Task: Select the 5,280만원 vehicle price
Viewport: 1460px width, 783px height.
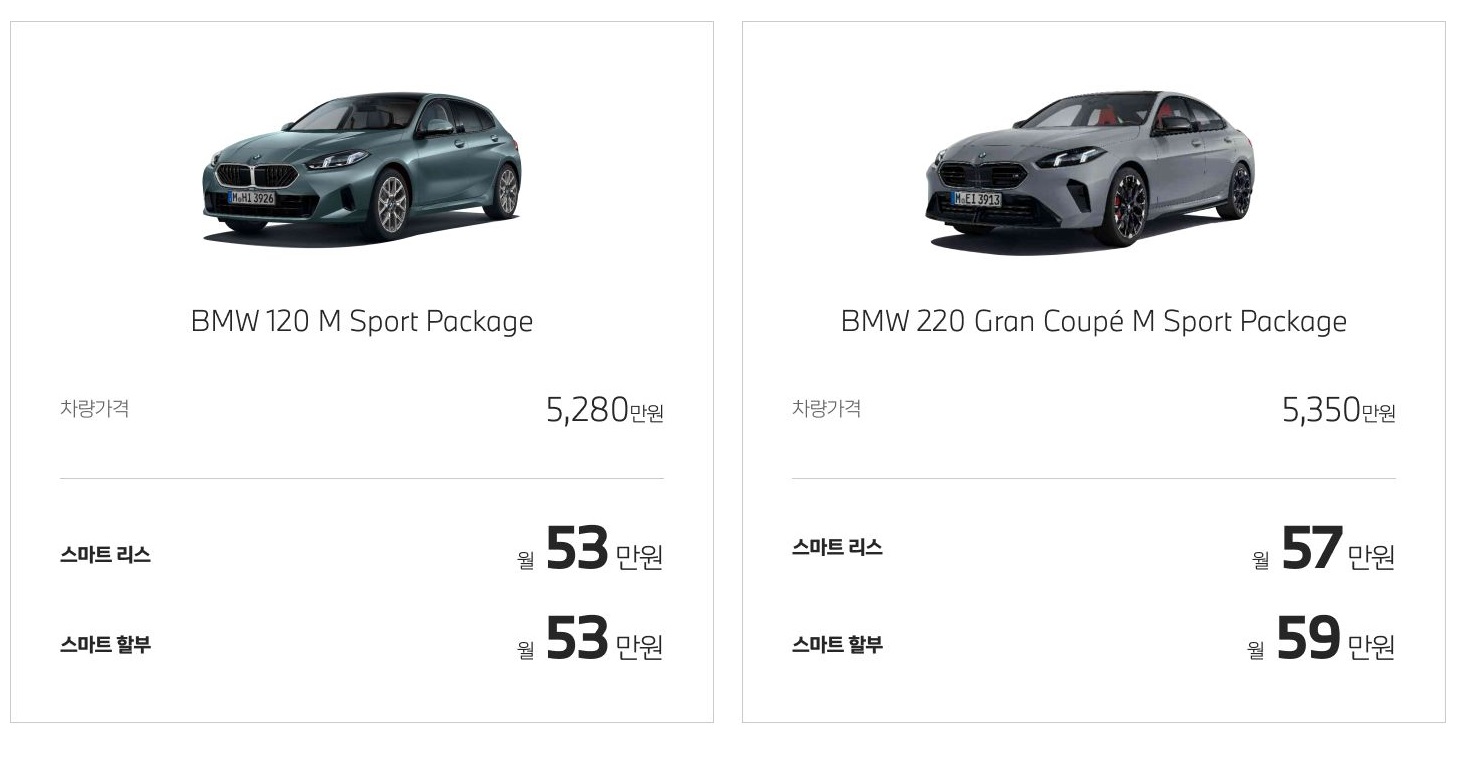Action: point(605,410)
